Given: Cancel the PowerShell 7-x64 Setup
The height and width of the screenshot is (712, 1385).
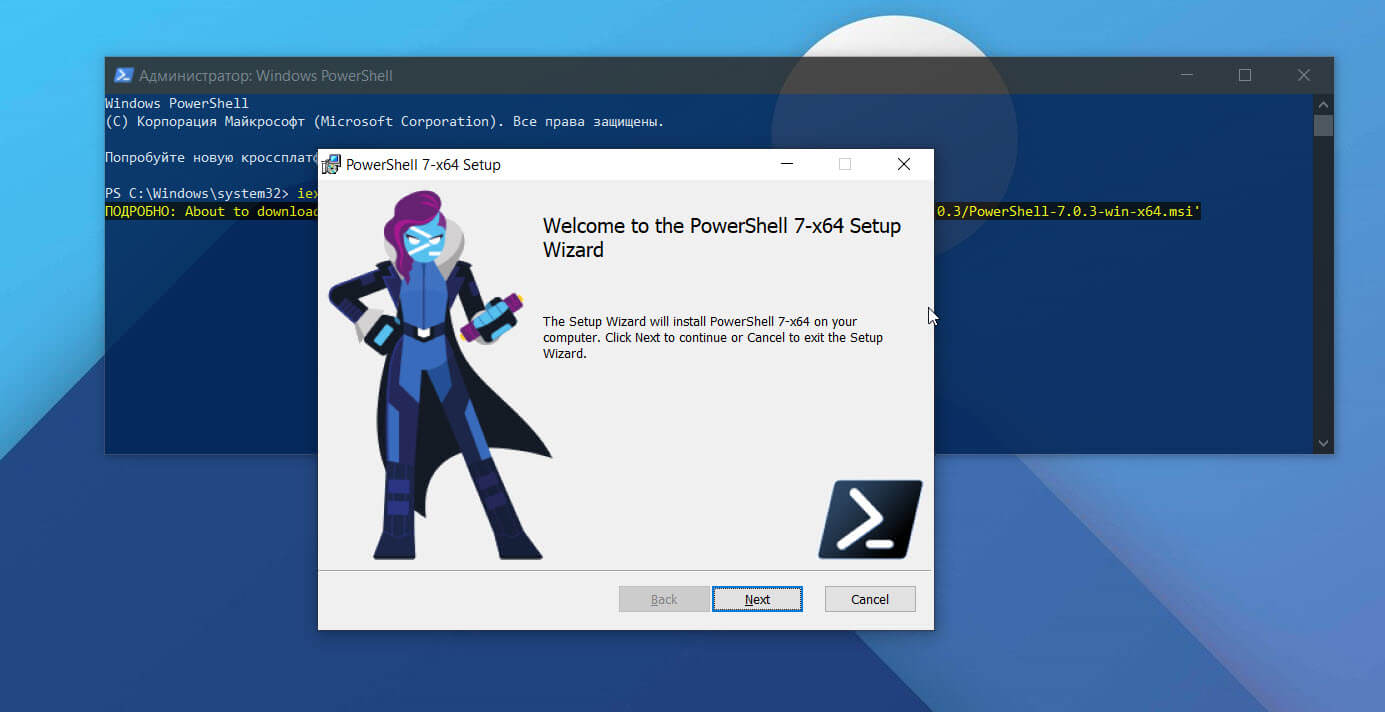Looking at the screenshot, I should coord(869,599).
